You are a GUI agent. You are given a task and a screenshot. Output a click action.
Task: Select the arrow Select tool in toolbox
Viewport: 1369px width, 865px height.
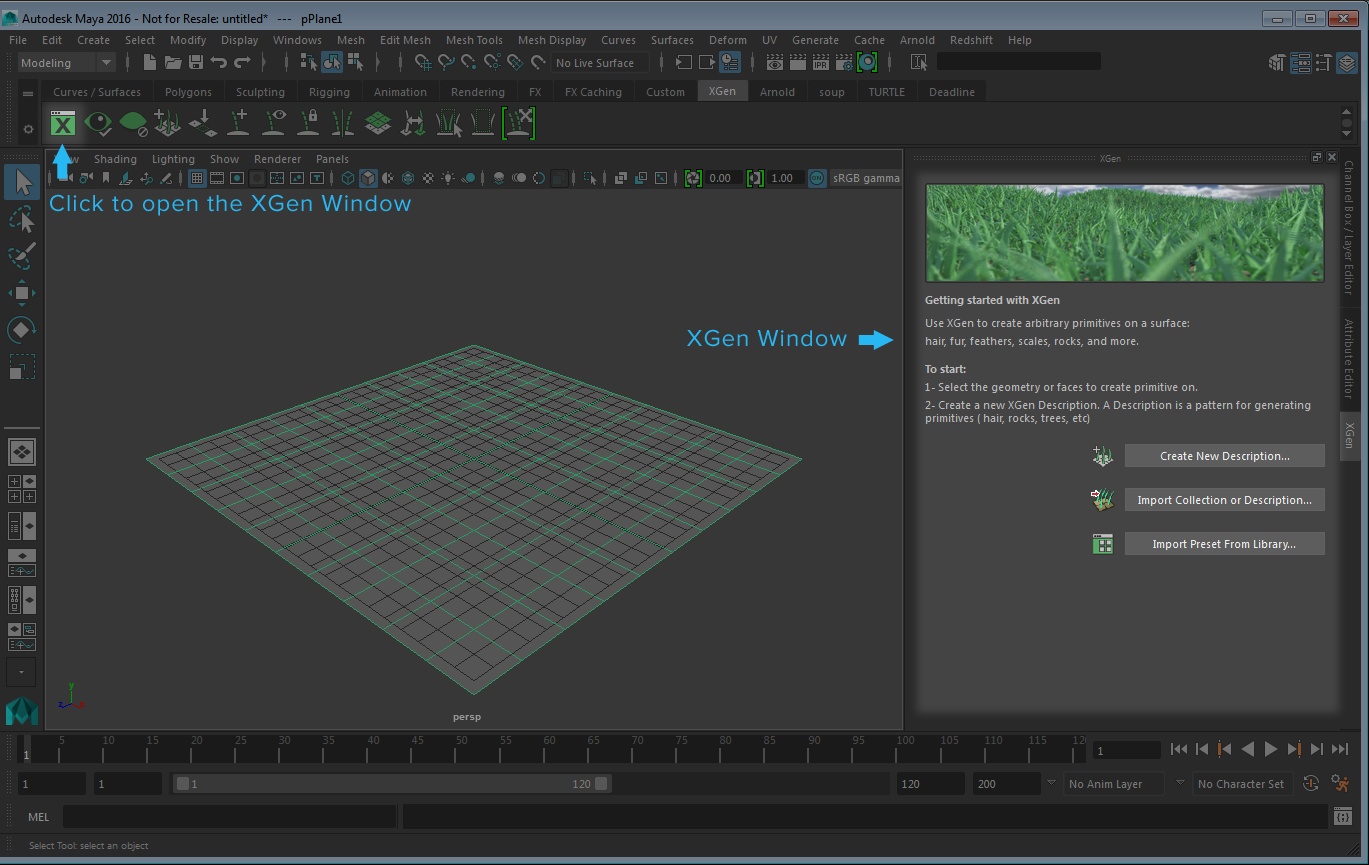click(x=22, y=182)
